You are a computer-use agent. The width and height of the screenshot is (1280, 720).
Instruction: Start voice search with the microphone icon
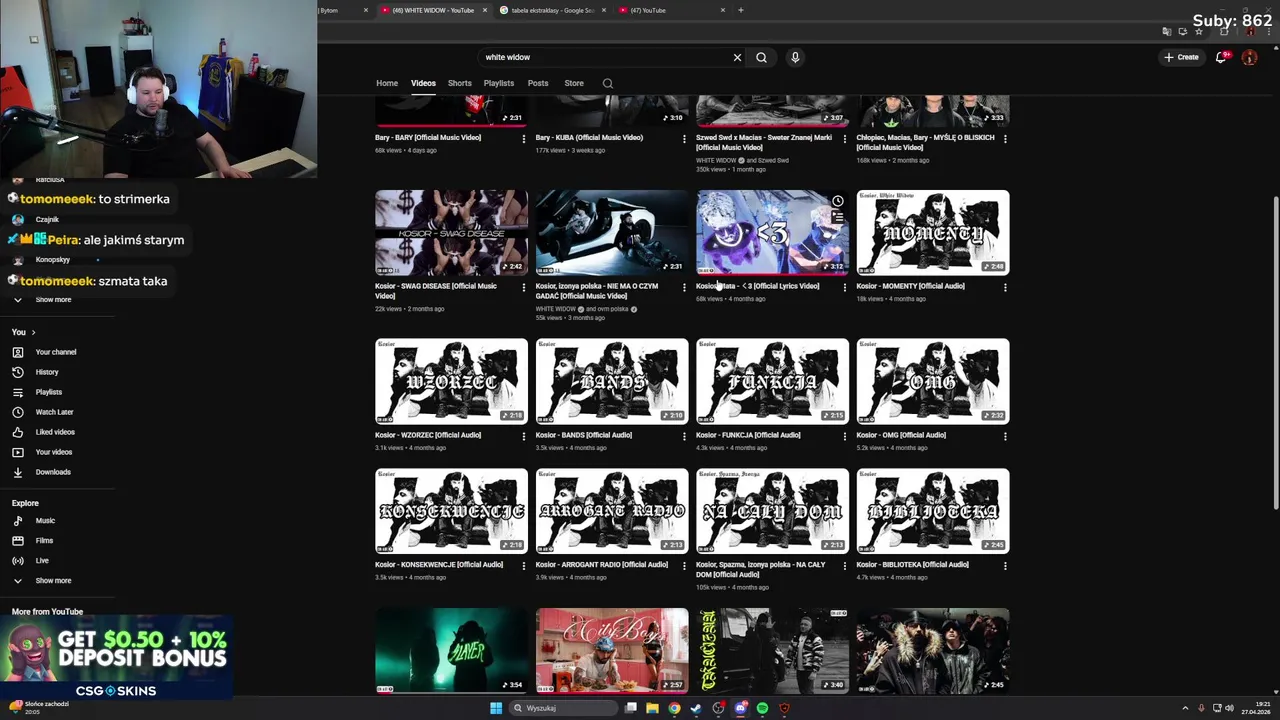pyautogui.click(x=795, y=57)
